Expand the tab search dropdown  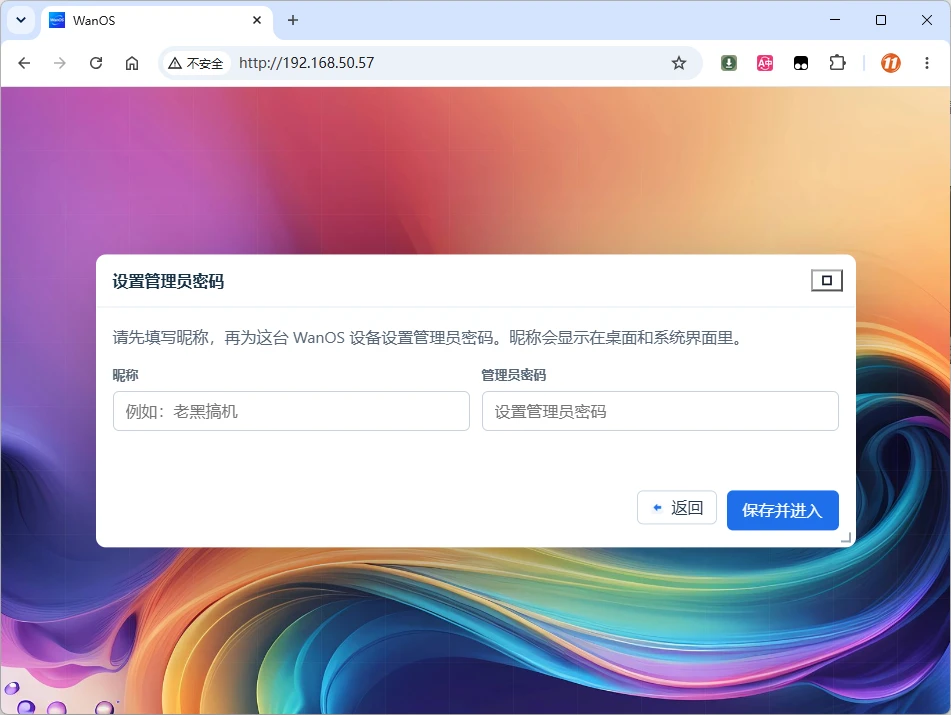[x=21, y=20]
